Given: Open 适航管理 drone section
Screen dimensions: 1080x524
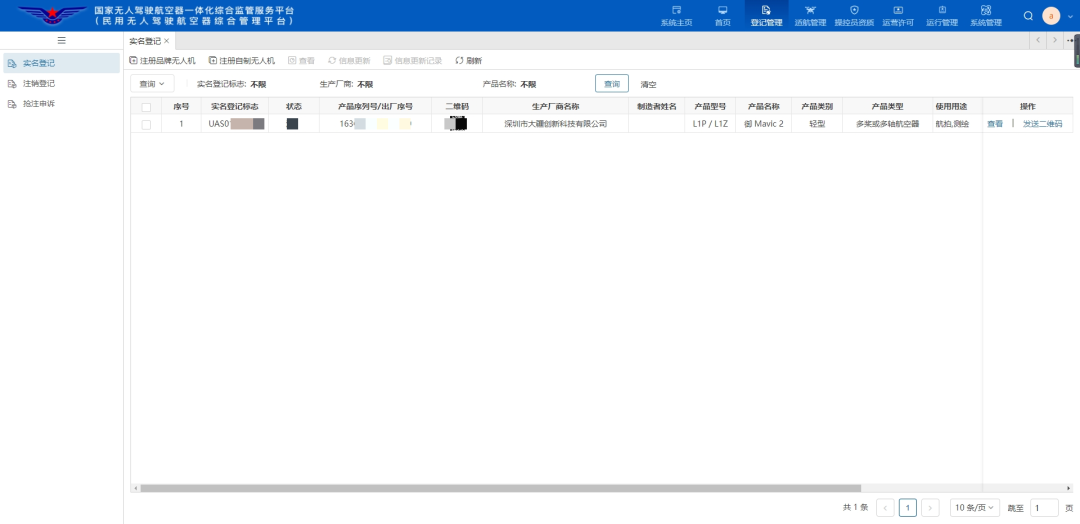Looking at the screenshot, I should (x=810, y=16).
